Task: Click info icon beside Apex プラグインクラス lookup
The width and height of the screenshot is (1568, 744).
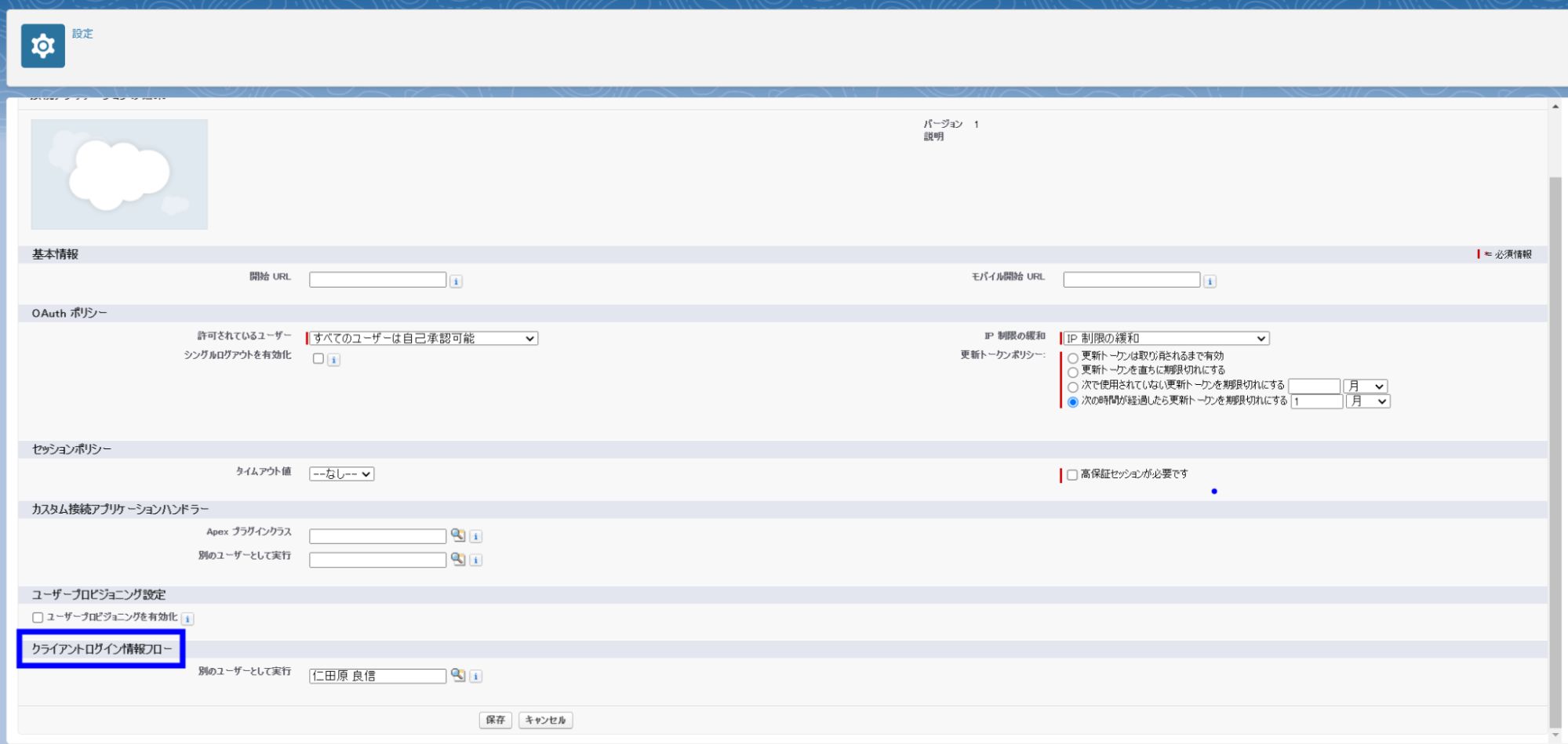Action: click(475, 537)
